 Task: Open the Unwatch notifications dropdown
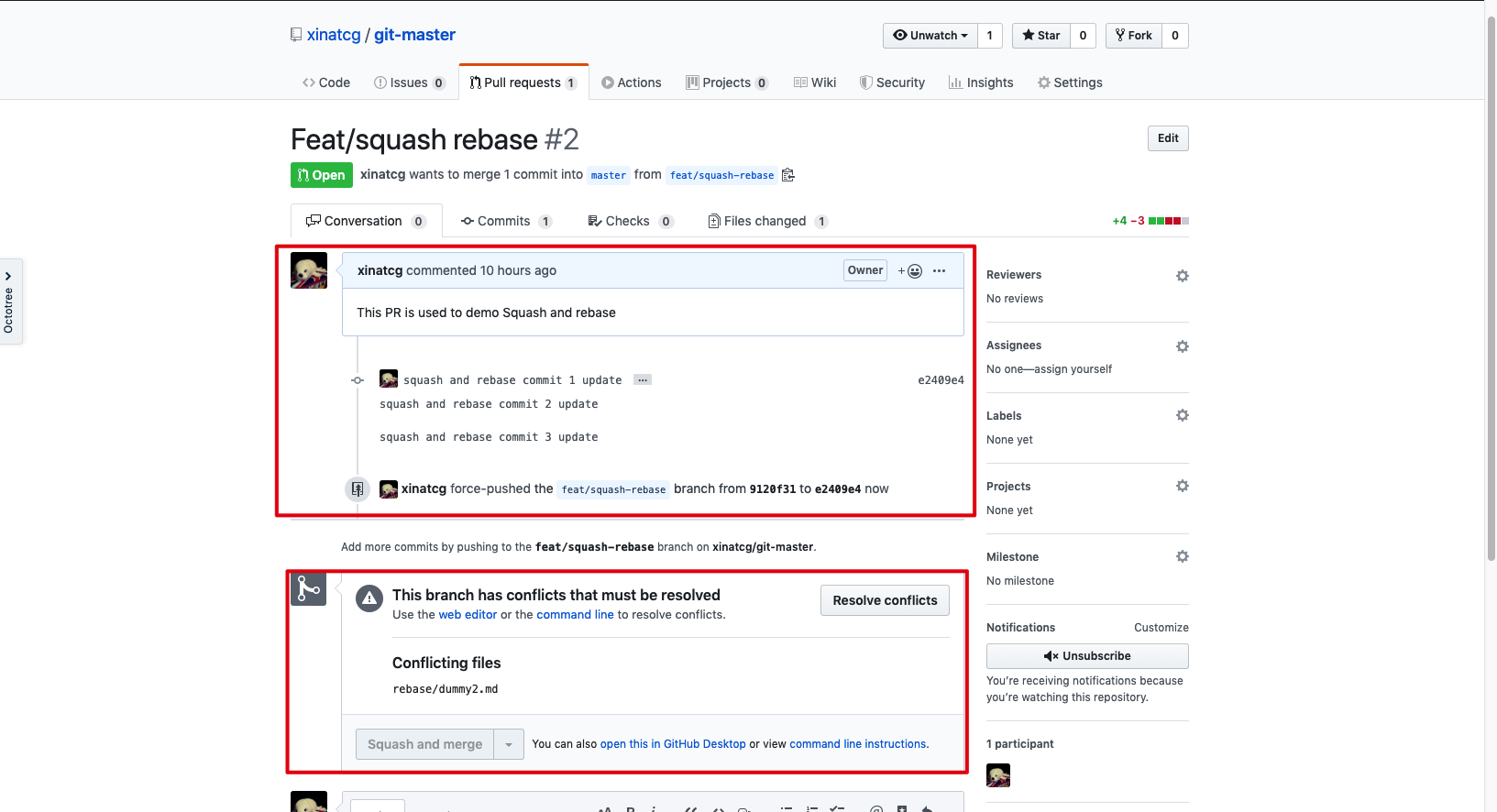pos(930,36)
